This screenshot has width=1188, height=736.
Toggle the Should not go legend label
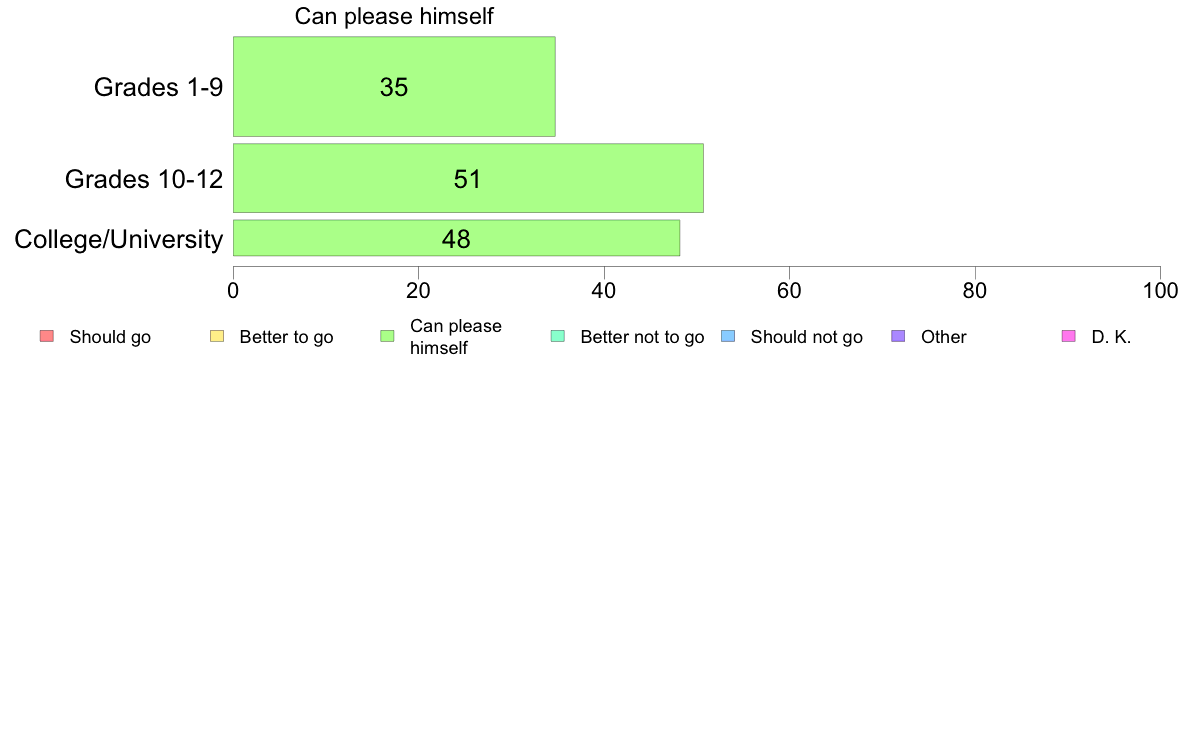click(807, 337)
